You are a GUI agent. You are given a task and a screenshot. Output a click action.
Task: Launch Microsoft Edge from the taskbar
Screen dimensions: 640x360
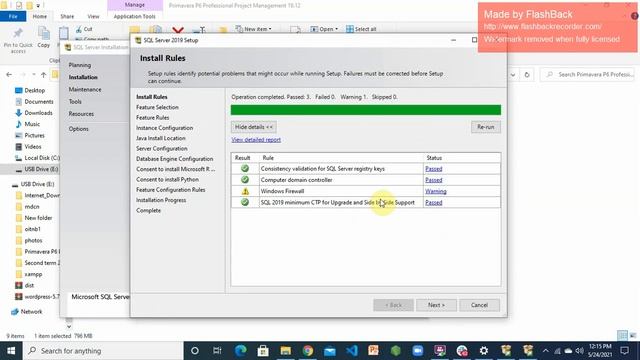click(x=240, y=351)
